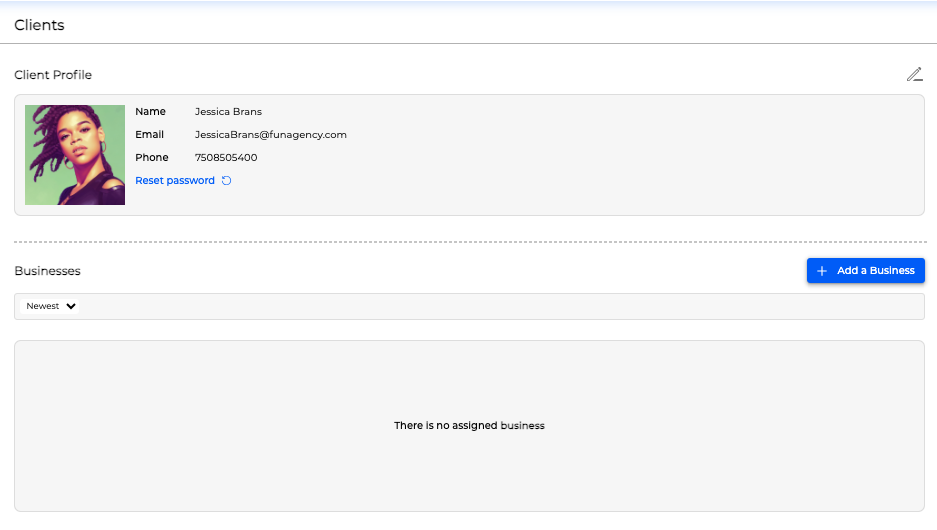The height and width of the screenshot is (530, 937).
Task: Click the chevron arrow next to Newest
Action: tap(71, 306)
